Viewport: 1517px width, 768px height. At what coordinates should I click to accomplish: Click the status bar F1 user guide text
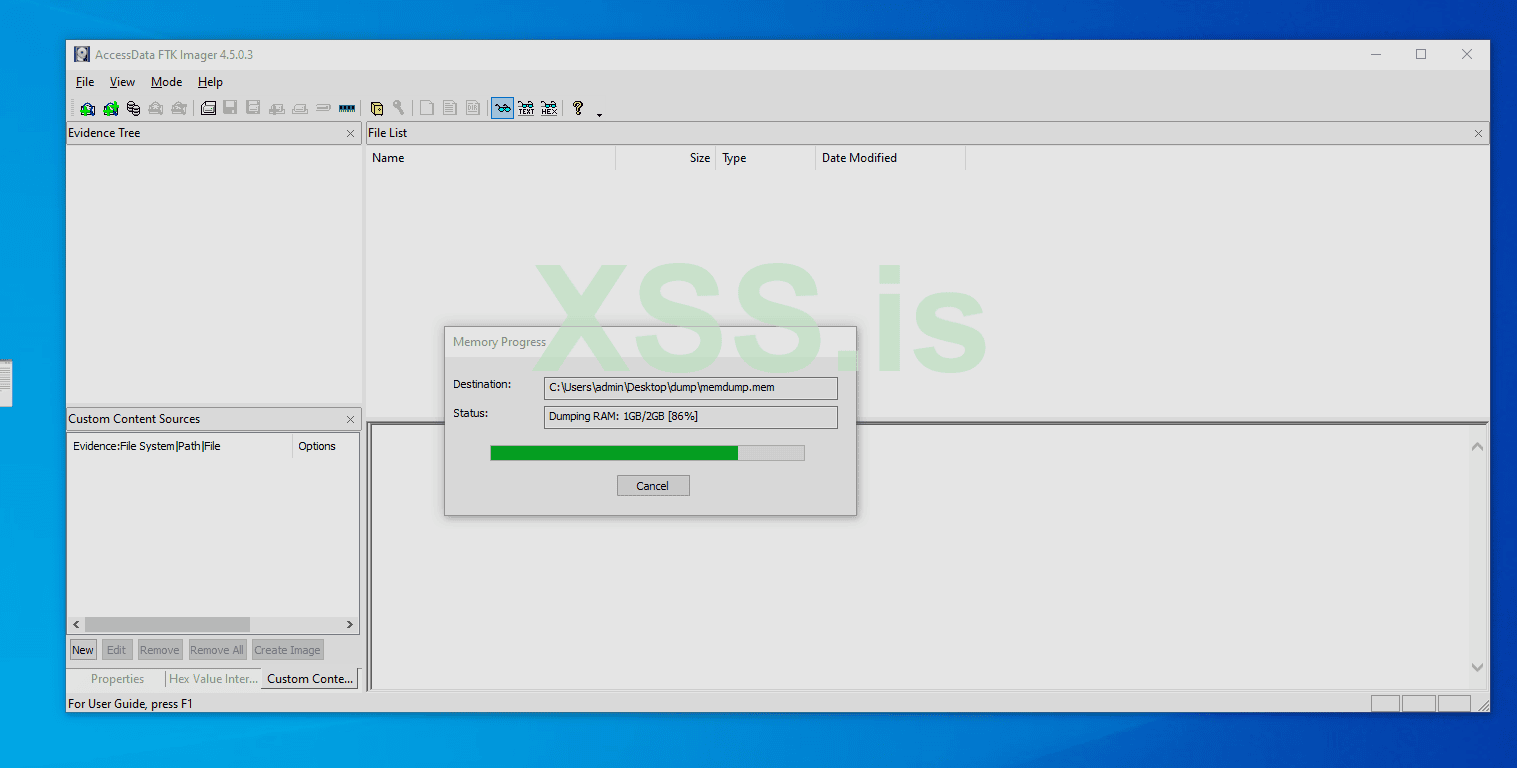click(x=130, y=704)
